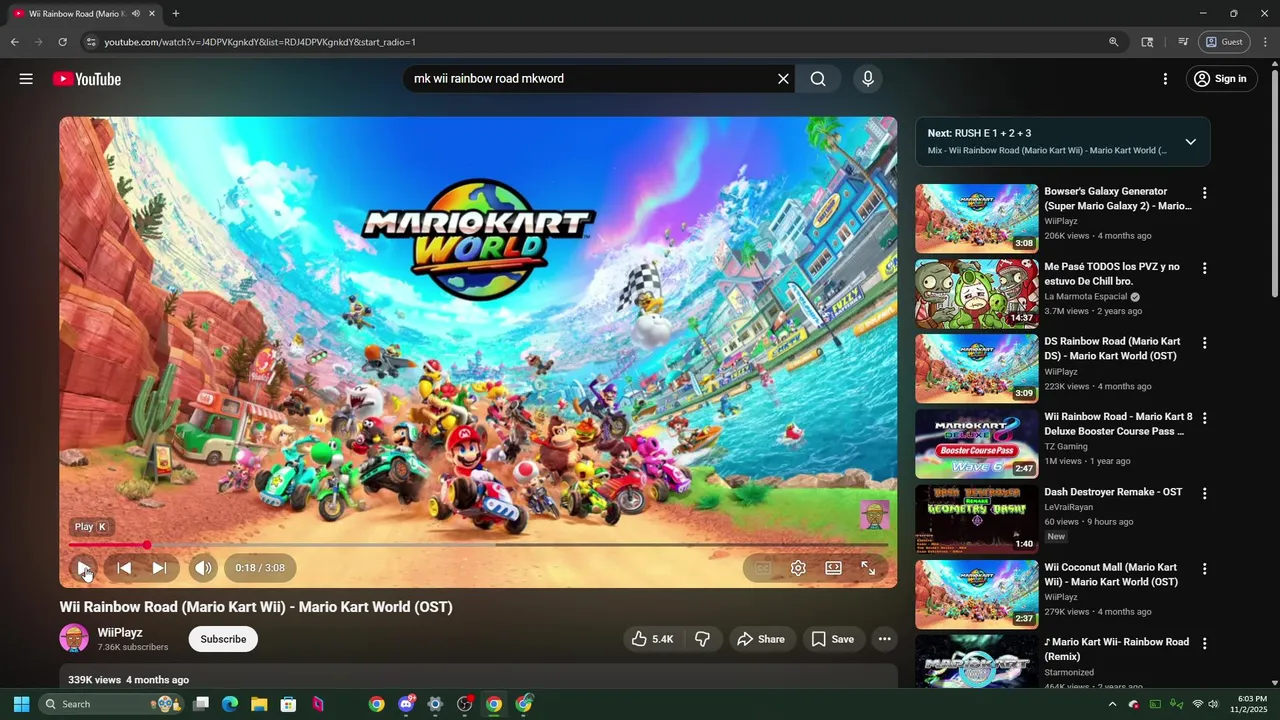Screen dimensions: 1280x720
Task: Toggle closed captions in player
Action: click(x=763, y=568)
